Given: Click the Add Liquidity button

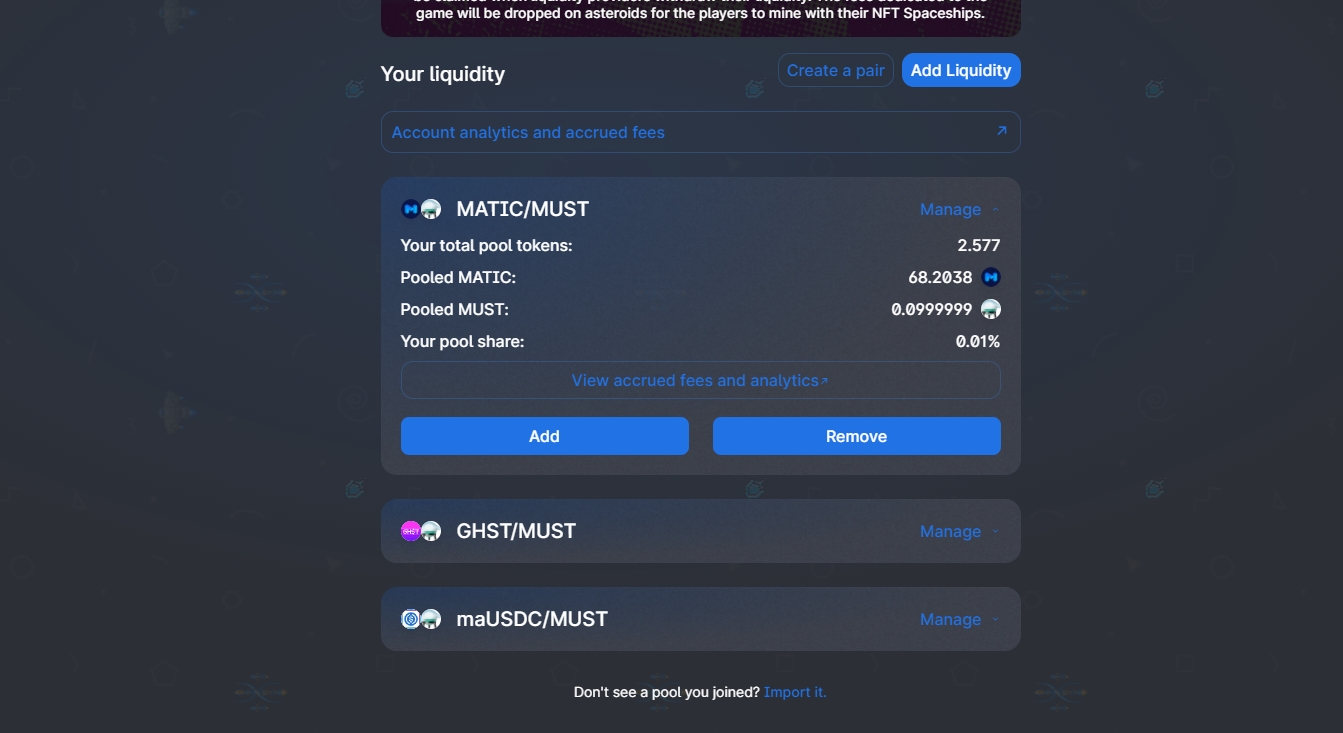Looking at the screenshot, I should coord(960,70).
